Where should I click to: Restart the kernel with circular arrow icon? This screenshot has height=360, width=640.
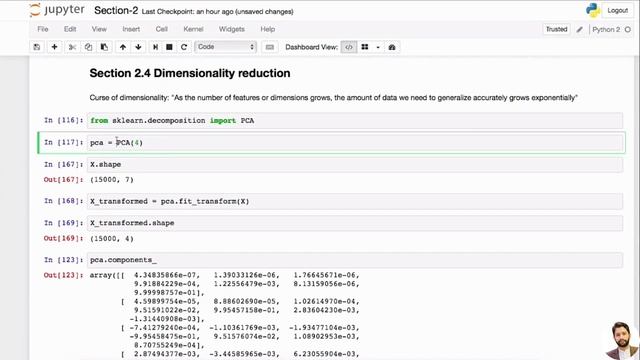(x=184, y=47)
